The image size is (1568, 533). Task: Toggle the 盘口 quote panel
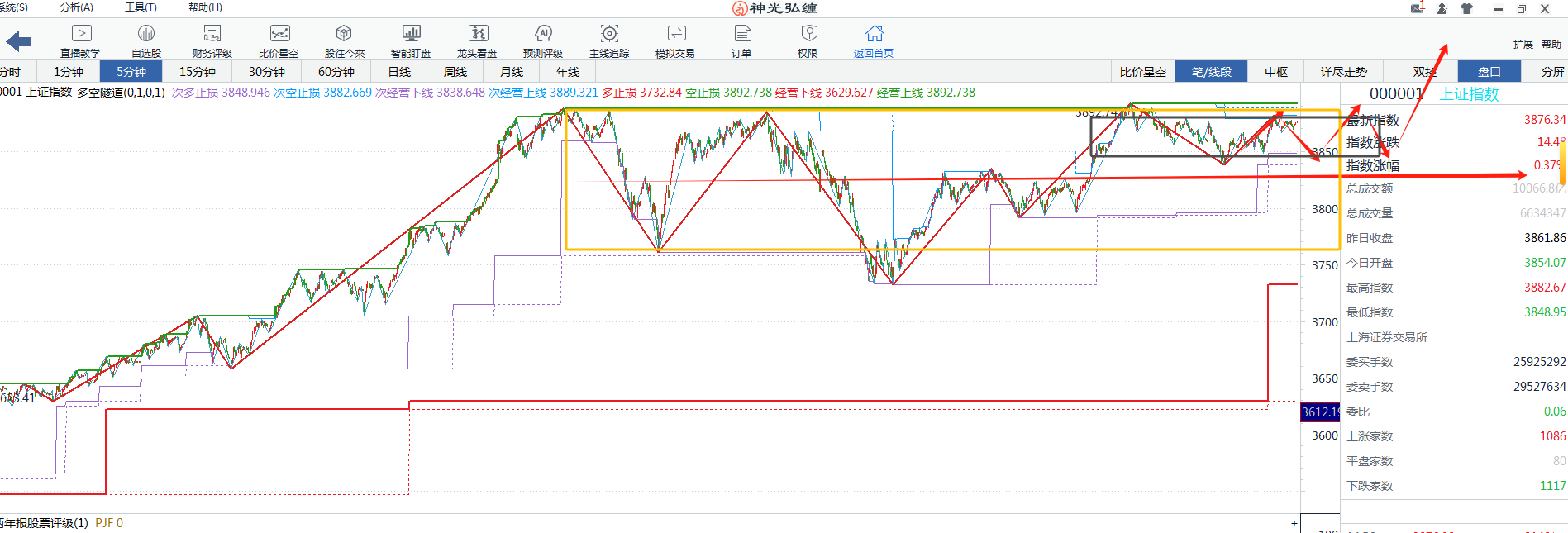click(1489, 72)
